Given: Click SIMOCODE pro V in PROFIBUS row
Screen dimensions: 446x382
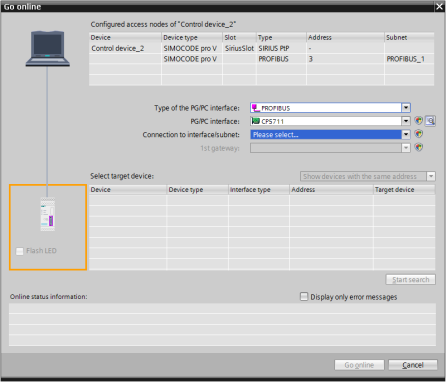Looking at the screenshot, I should click(x=192, y=59).
